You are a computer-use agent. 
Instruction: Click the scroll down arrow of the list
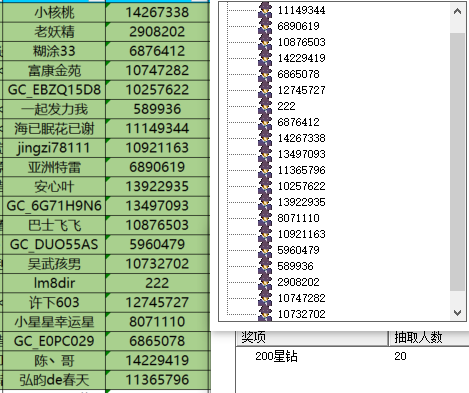(x=457, y=313)
